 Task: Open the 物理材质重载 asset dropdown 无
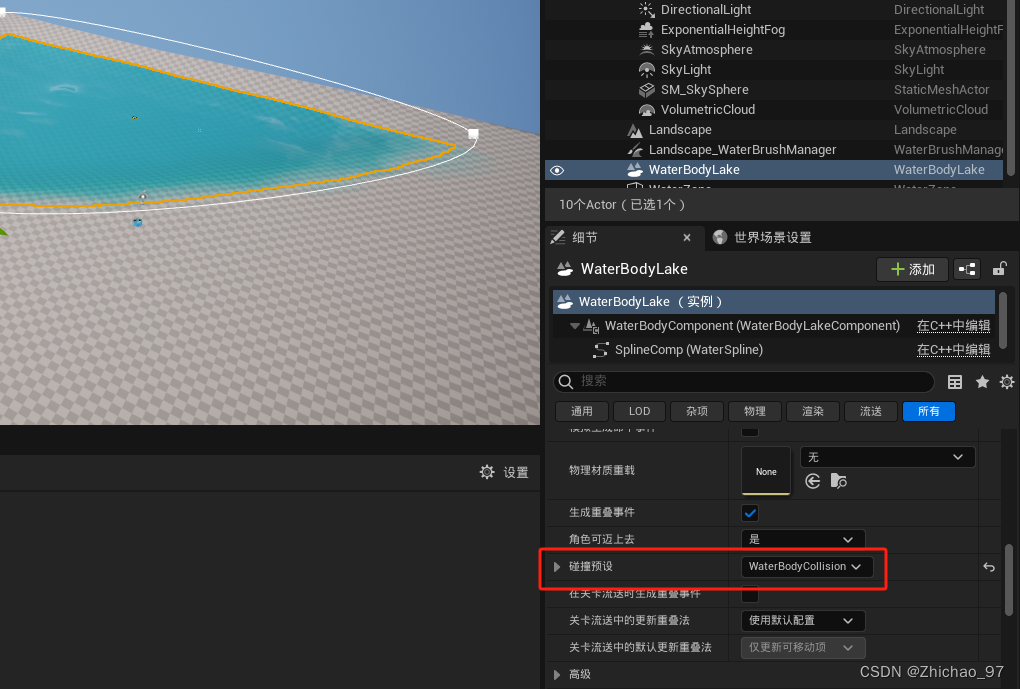click(887, 457)
